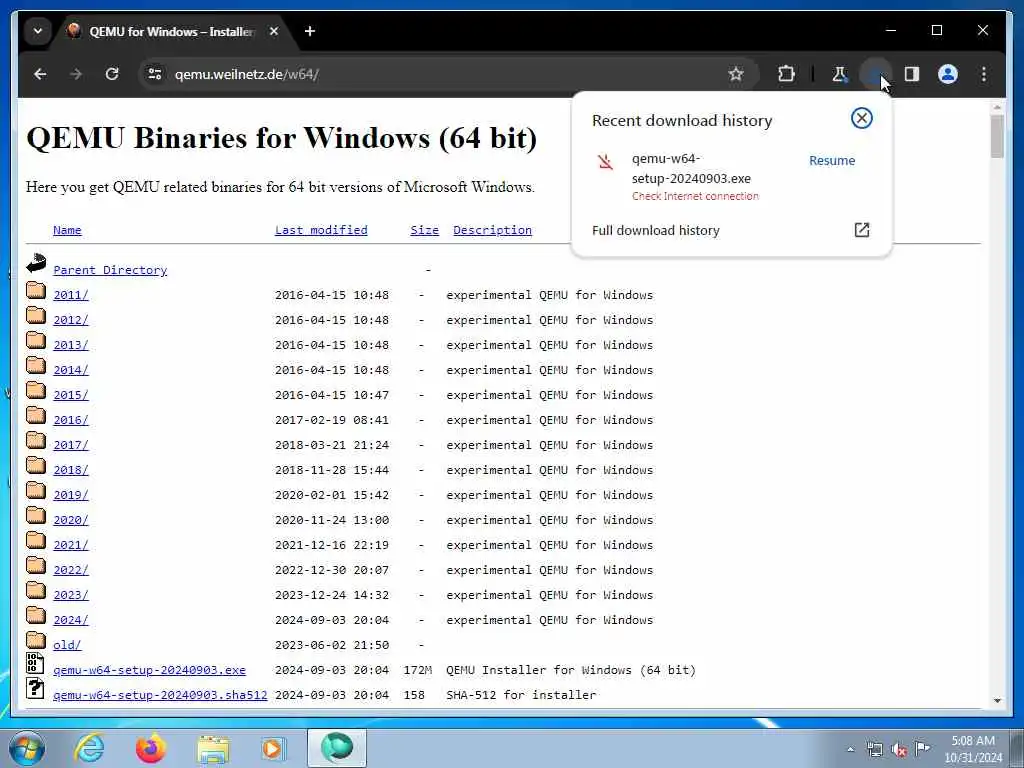Close the Recent download history popup
The width and height of the screenshot is (1024, 768).
point(861,118)
